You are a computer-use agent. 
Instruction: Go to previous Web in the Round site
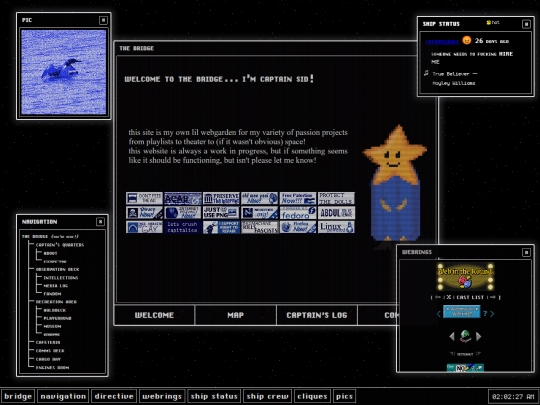point(438,297)
